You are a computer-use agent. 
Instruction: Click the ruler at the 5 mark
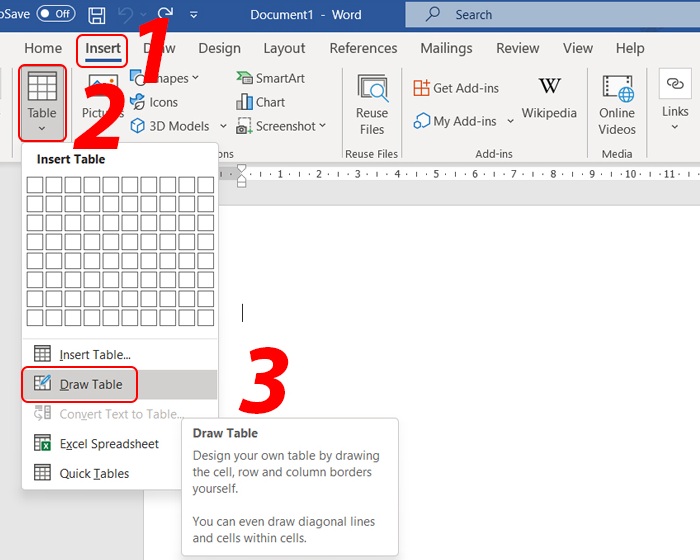436,174
